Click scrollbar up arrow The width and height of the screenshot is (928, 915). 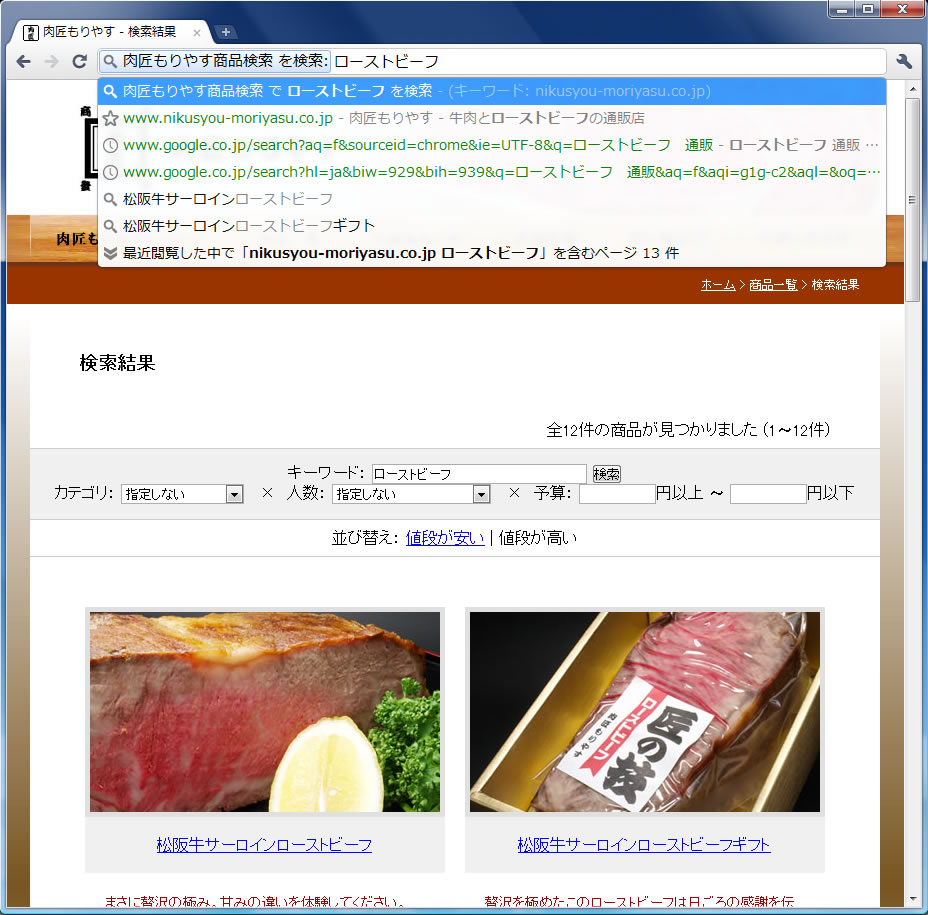click(912, 89)
